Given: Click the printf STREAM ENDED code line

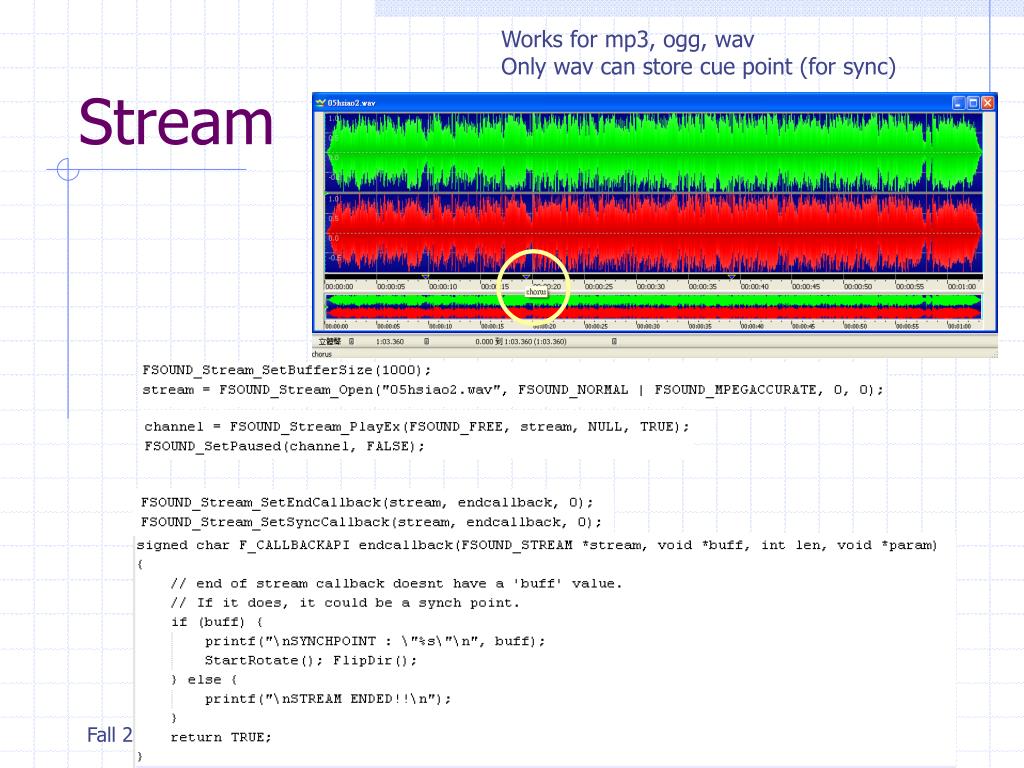Looking at the screenshot, I should [x=328, y=699].
